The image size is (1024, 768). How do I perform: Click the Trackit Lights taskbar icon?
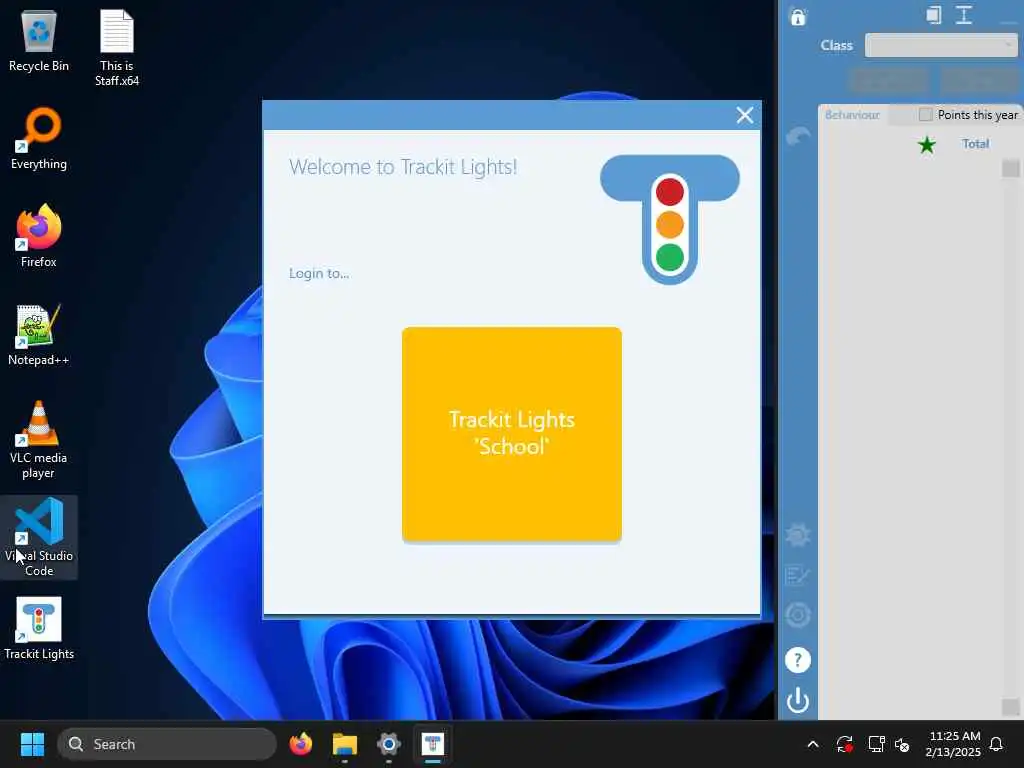point(432,744)
